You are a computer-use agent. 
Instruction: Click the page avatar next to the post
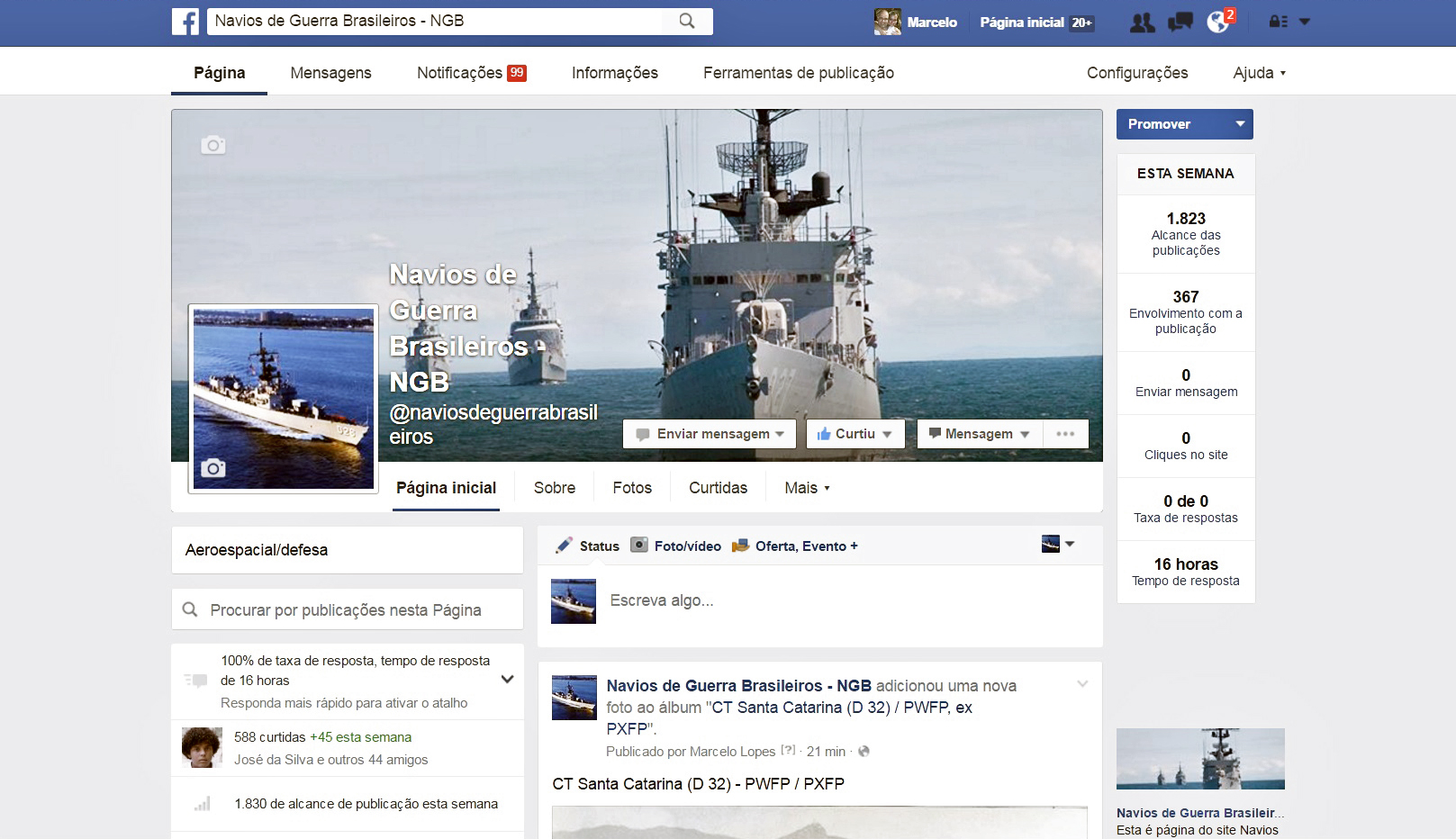tap(574, 698)
